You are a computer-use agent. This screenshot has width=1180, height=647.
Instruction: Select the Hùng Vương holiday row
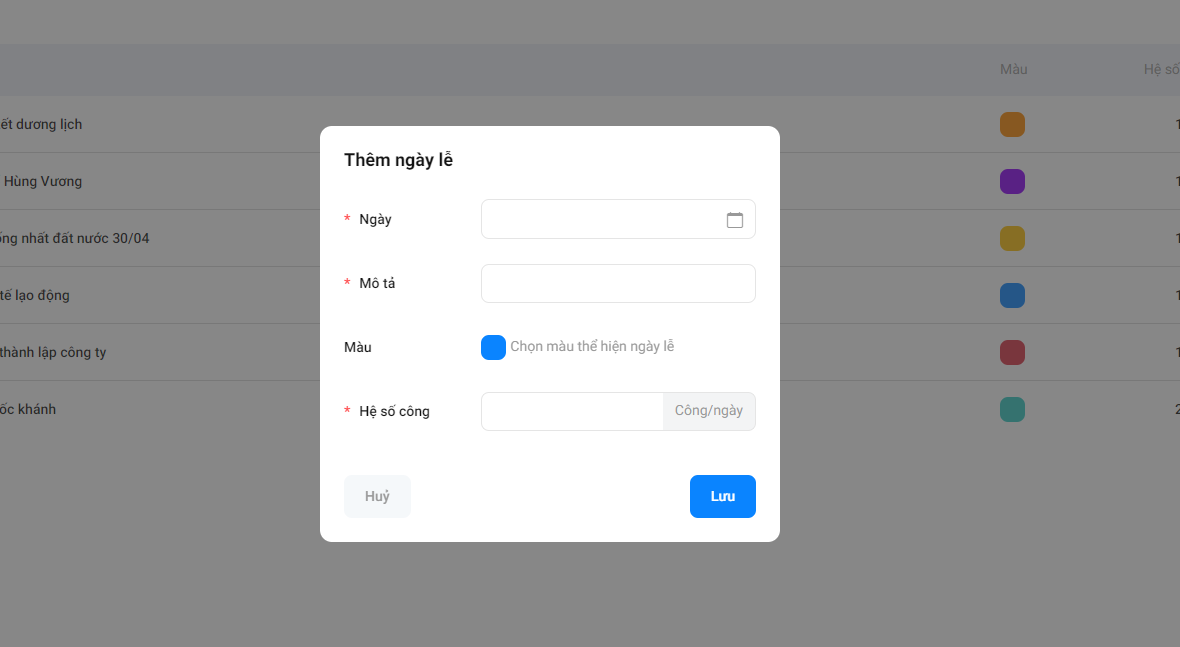click(590, 181)
